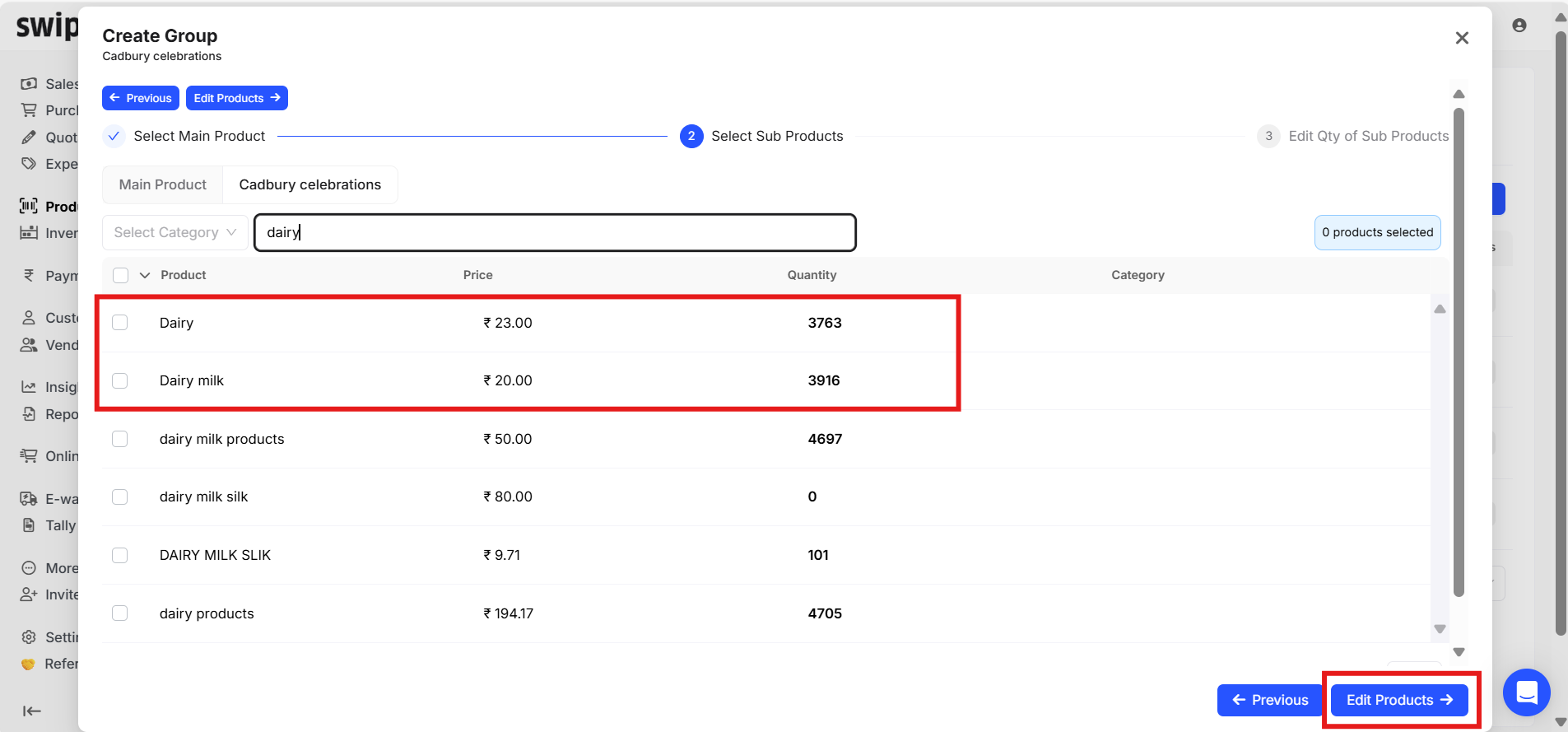Select the dairy milk silk checkbox
Screen dimensions: 1568x732
pos(120,497)
